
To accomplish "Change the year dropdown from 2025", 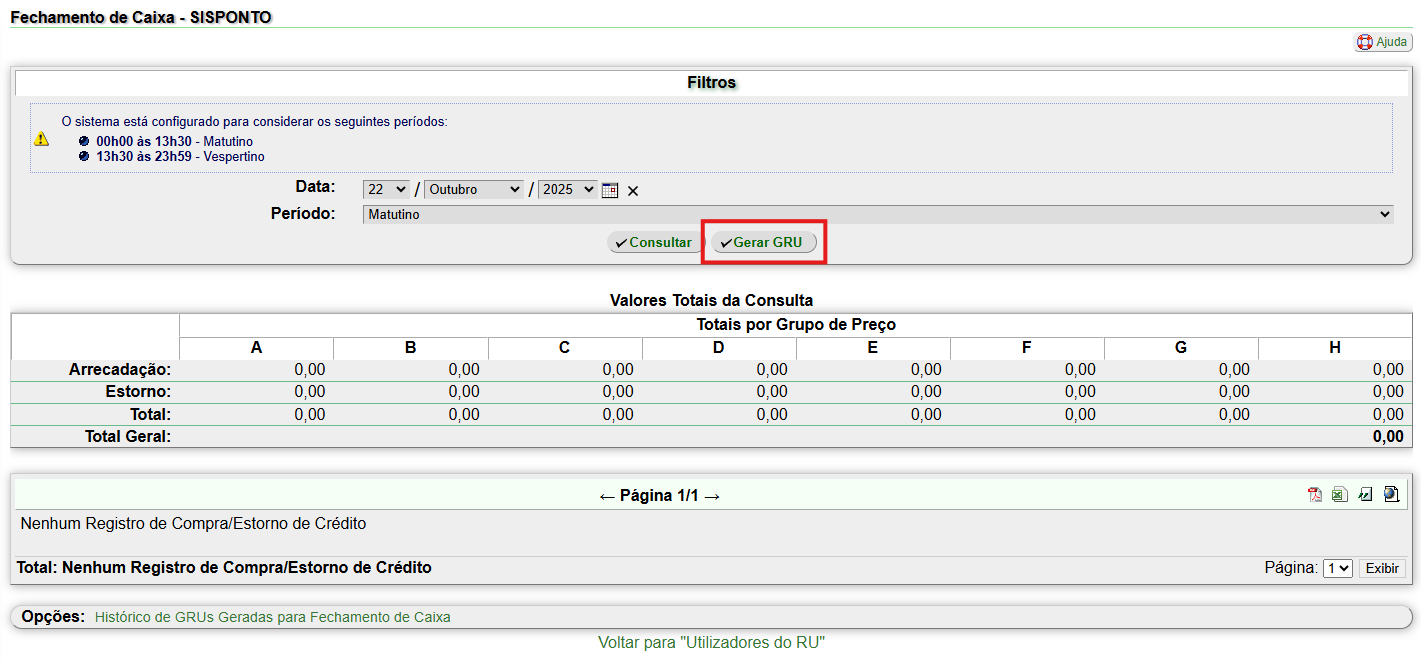I will [567, 189].
